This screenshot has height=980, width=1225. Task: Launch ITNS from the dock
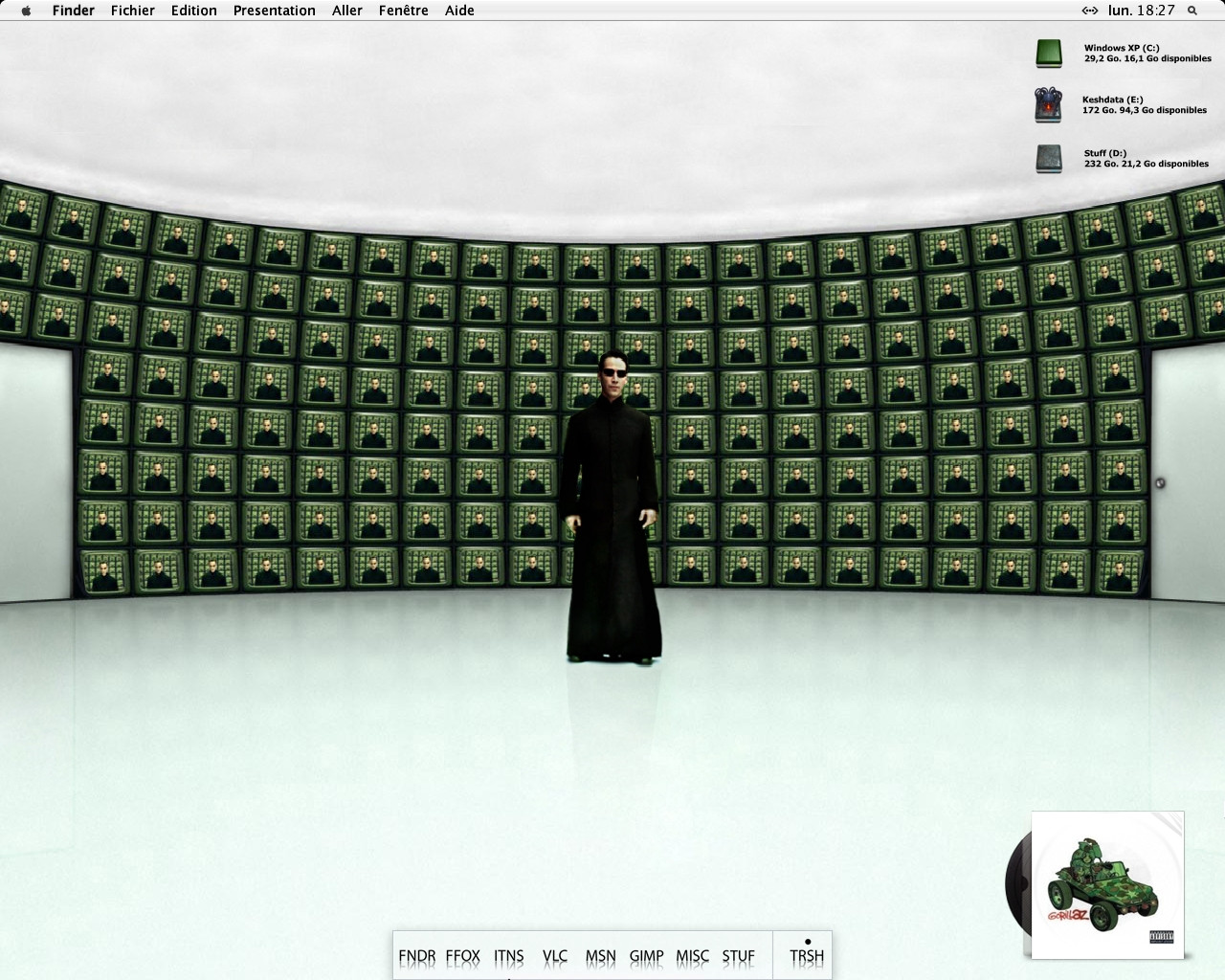pos(509,956)
